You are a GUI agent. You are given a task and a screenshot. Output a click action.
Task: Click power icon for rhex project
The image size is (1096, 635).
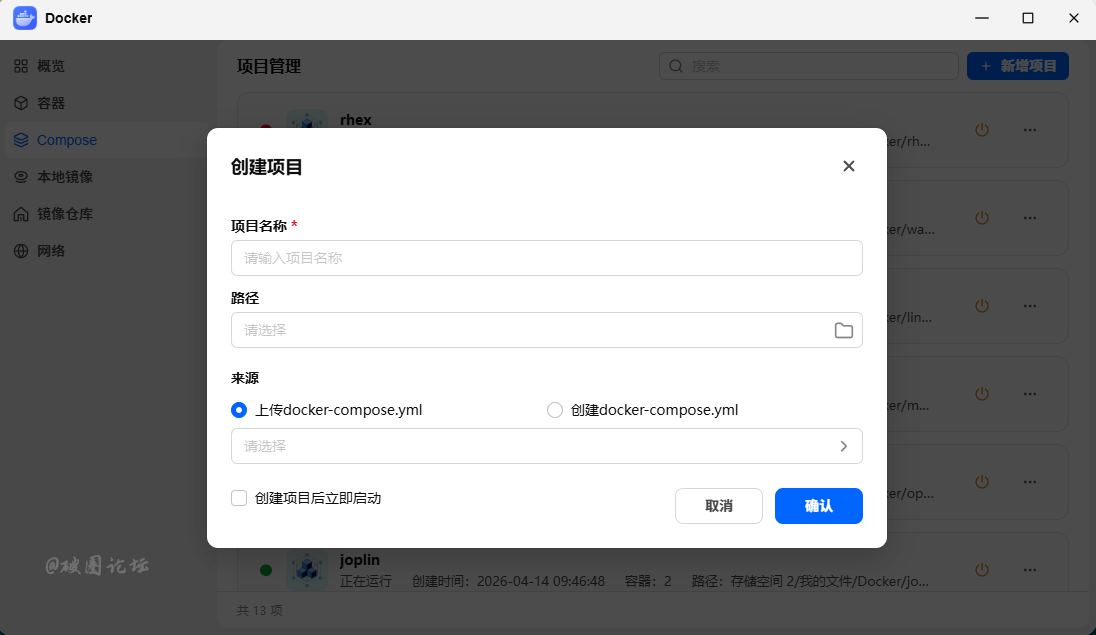click(982, 130)
